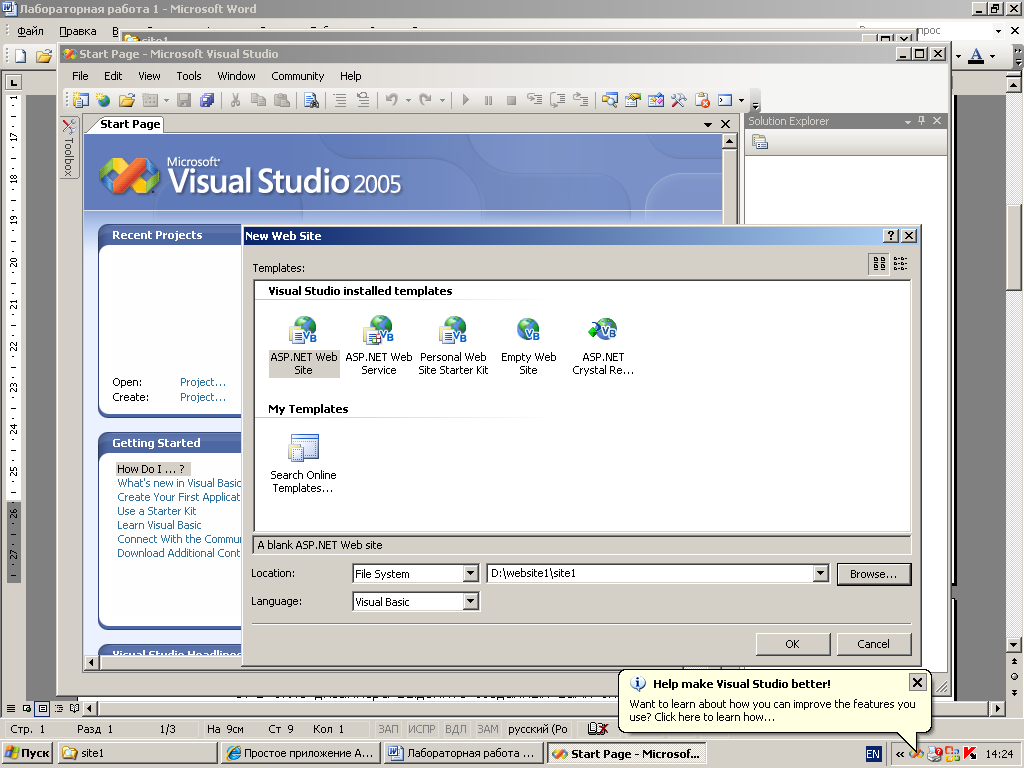Select the Empty Web Site template
This screenshot has width=1024, height=768.
click(x=528, y=346)
